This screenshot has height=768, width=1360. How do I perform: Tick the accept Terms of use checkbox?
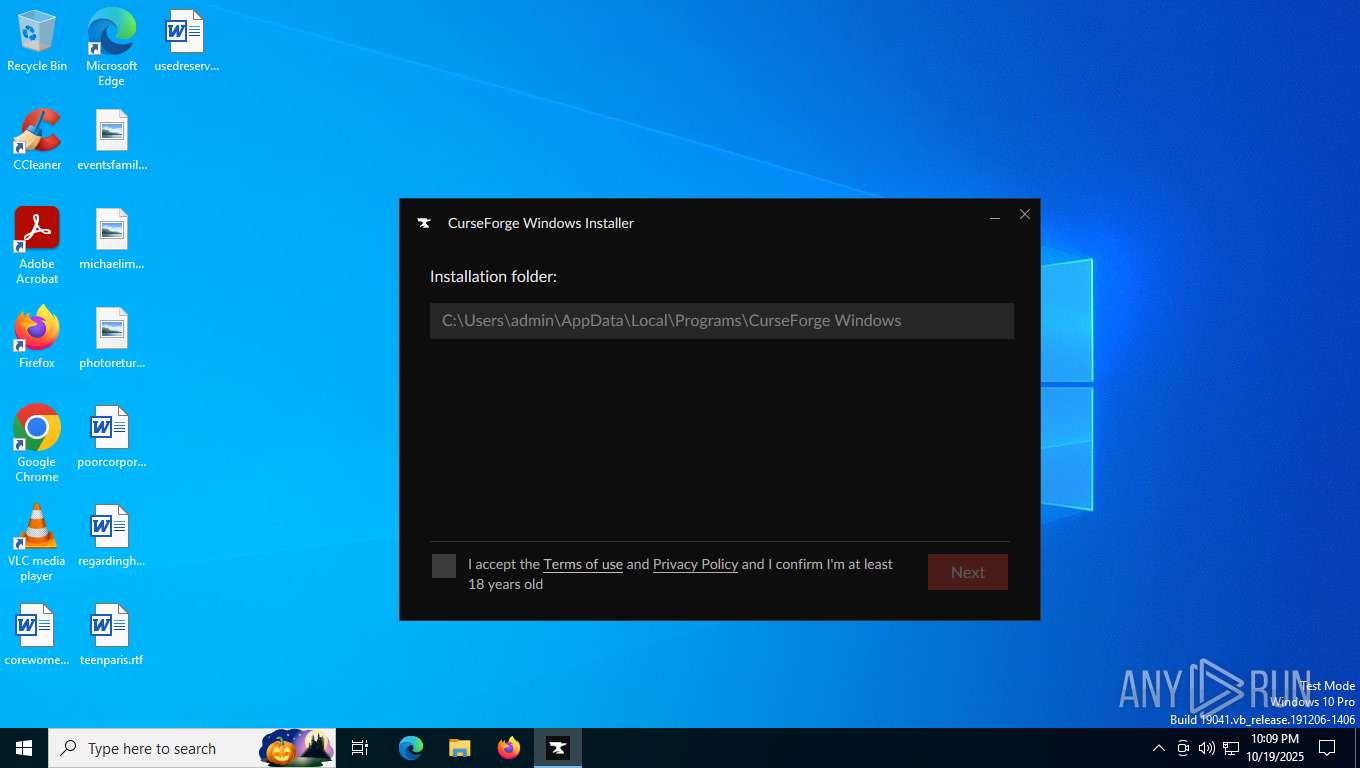[444, 566]
